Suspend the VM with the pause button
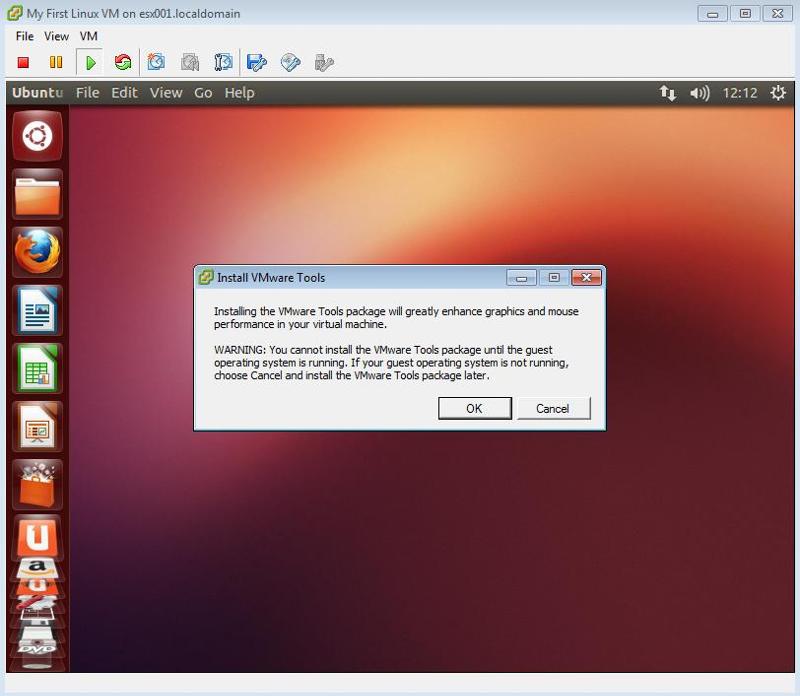800x696 pixels. click(56, 62)
